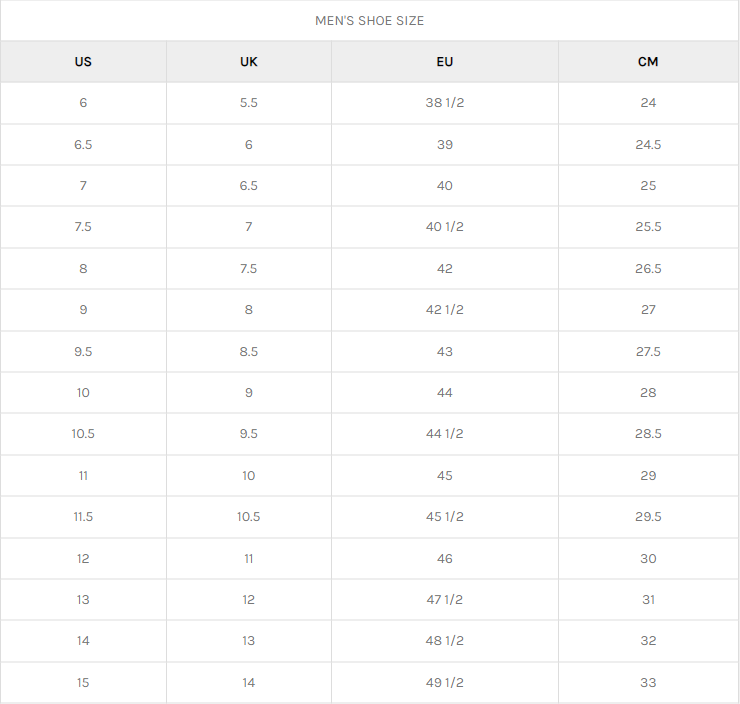Screen dimensions: 740x704
Task: Select the UK column header
Action: click(x=249, y=62)
